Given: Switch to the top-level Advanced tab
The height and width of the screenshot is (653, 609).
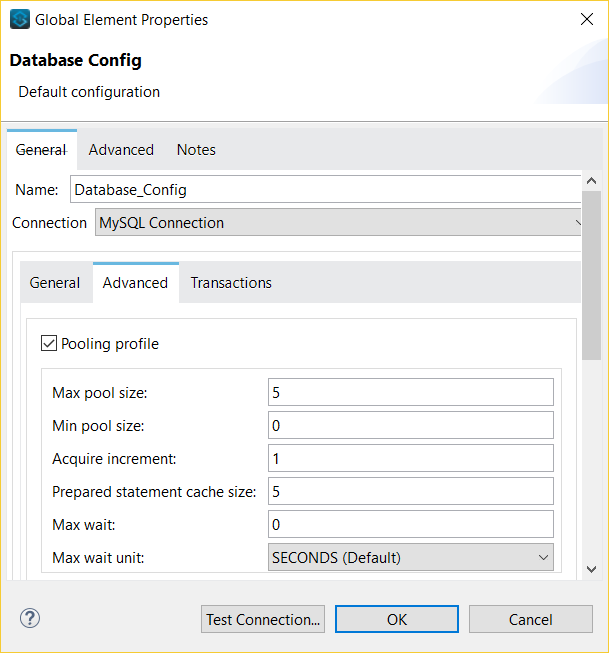Looking at the screenshot, I should click(121, 150).
